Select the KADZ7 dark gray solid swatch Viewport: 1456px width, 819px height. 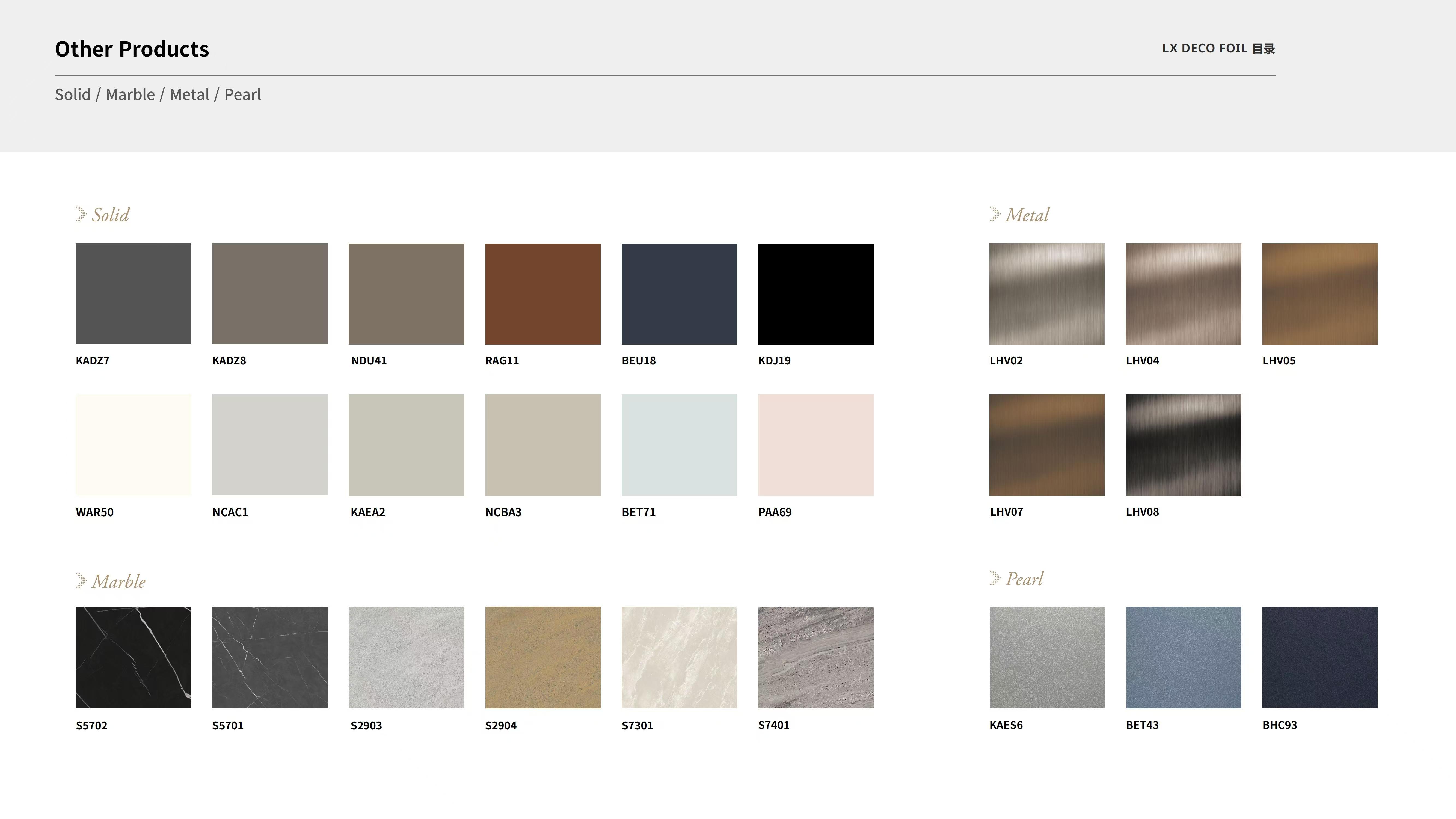tap(134, 294)
